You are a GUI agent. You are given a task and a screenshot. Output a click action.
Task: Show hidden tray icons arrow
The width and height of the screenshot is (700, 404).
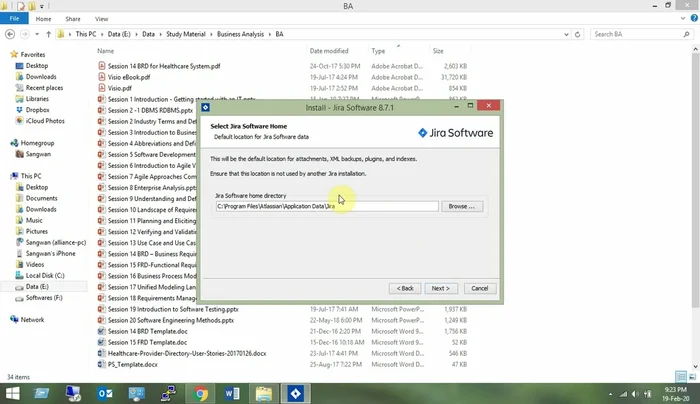coord(610,394)
